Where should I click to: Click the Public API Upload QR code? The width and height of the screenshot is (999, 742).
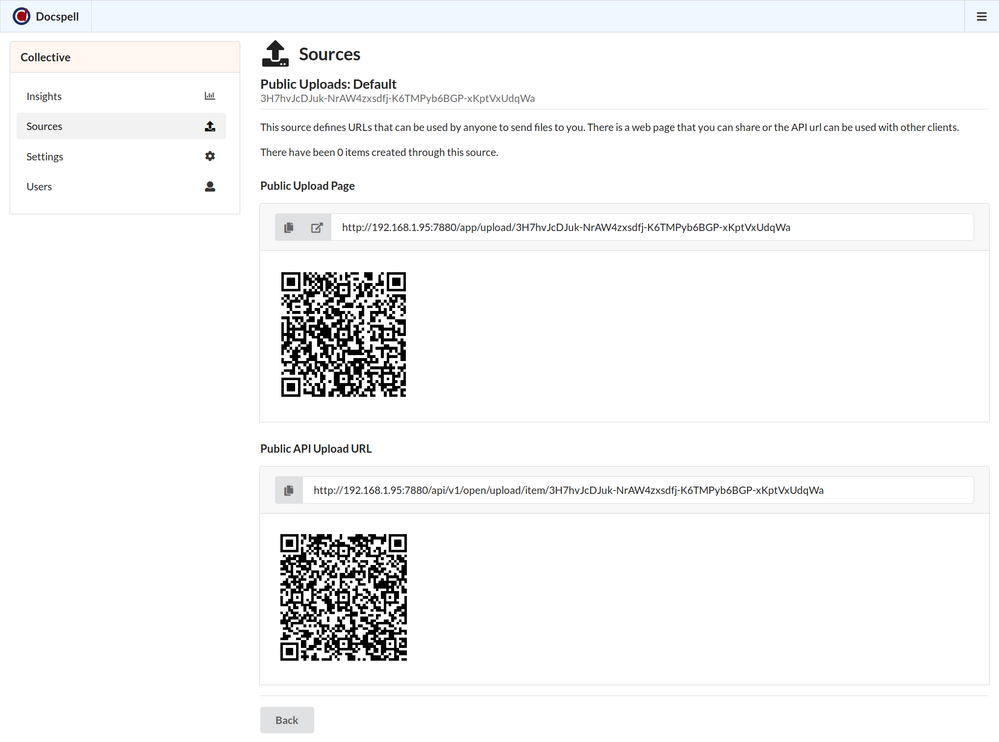[x=343, y=597]
